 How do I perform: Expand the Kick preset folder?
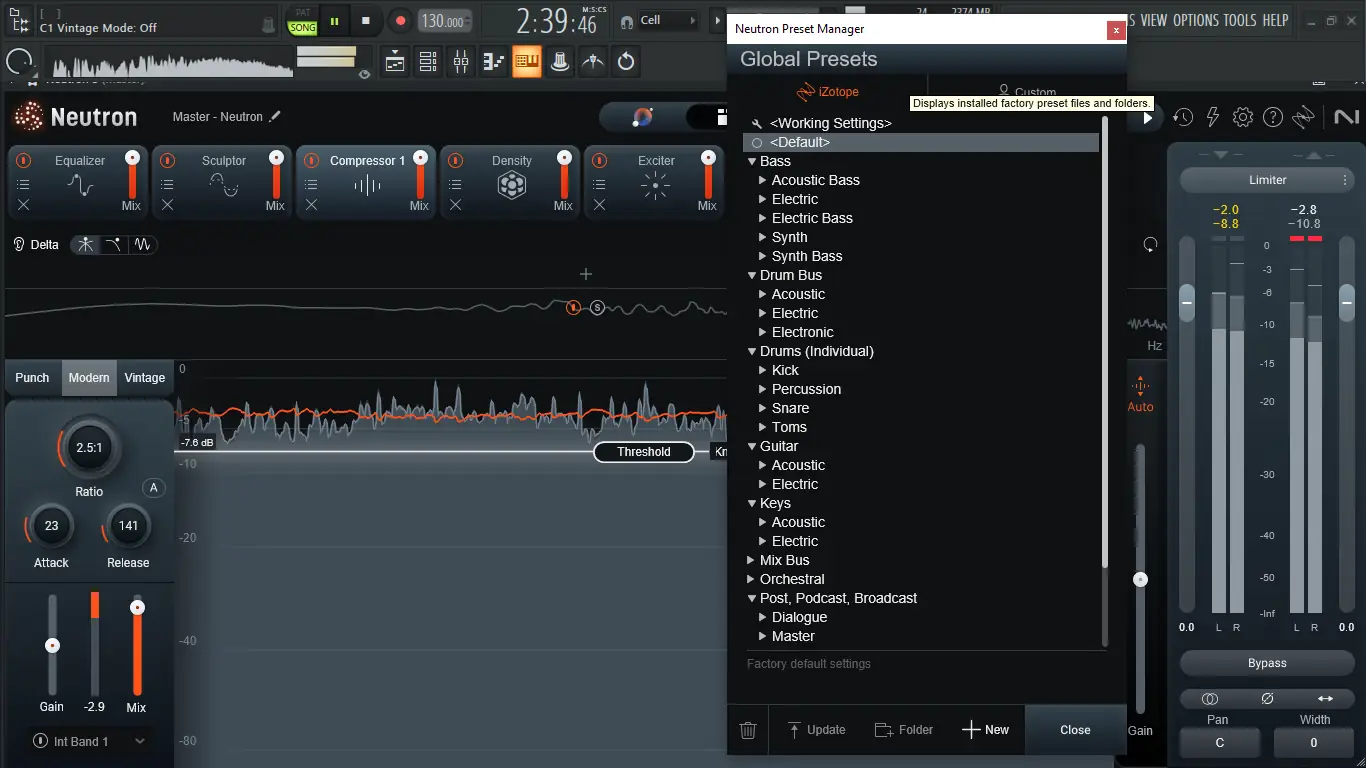coord(763,370)
